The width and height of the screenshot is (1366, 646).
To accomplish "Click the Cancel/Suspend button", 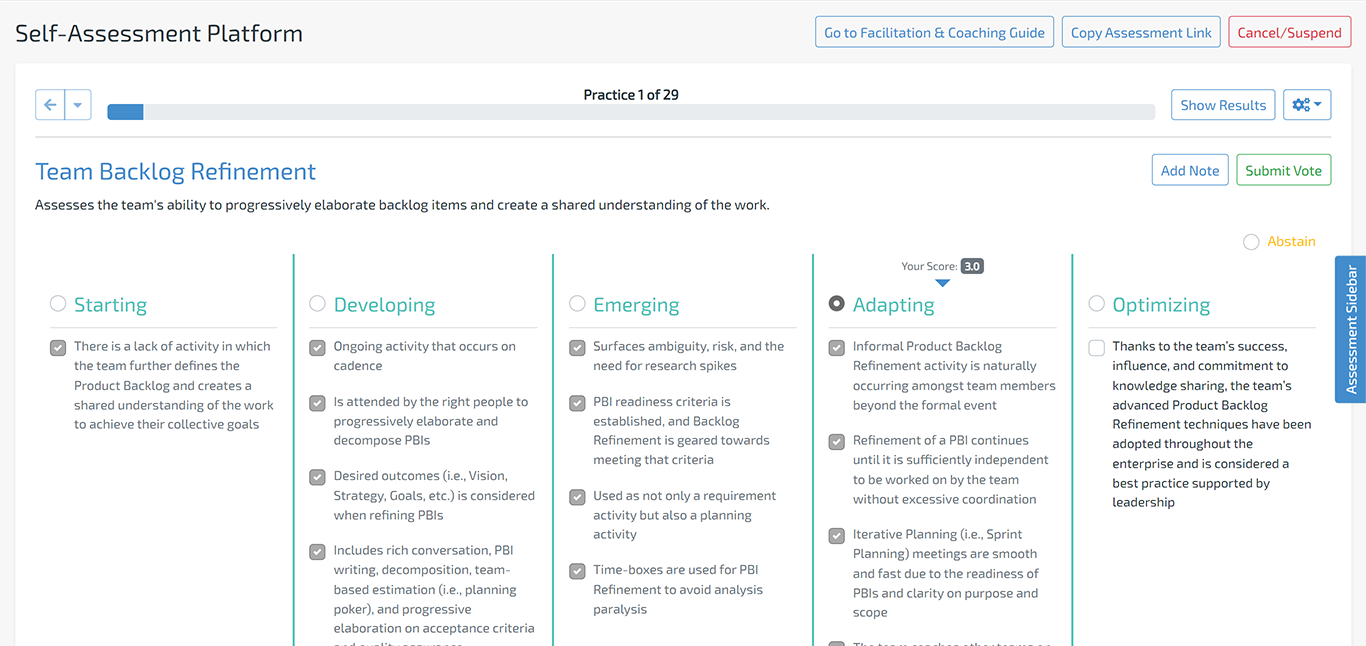I will click(x=1289, y=31).
